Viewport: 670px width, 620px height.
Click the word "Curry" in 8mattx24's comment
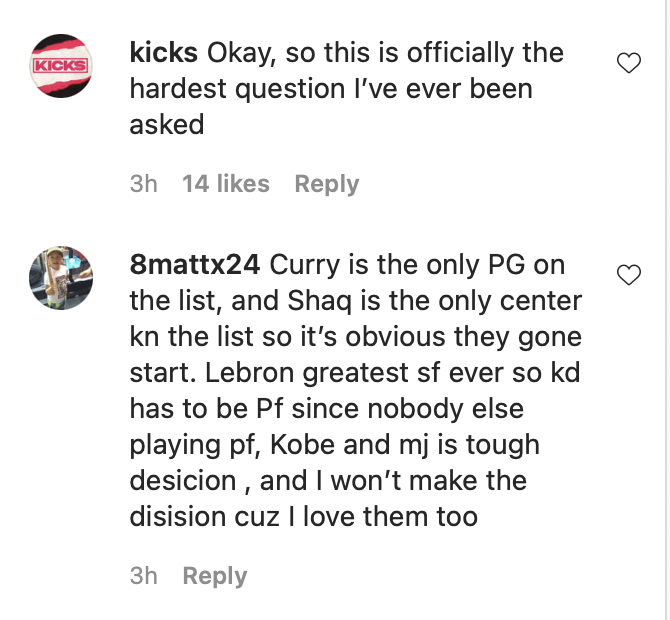click(305, 265)
